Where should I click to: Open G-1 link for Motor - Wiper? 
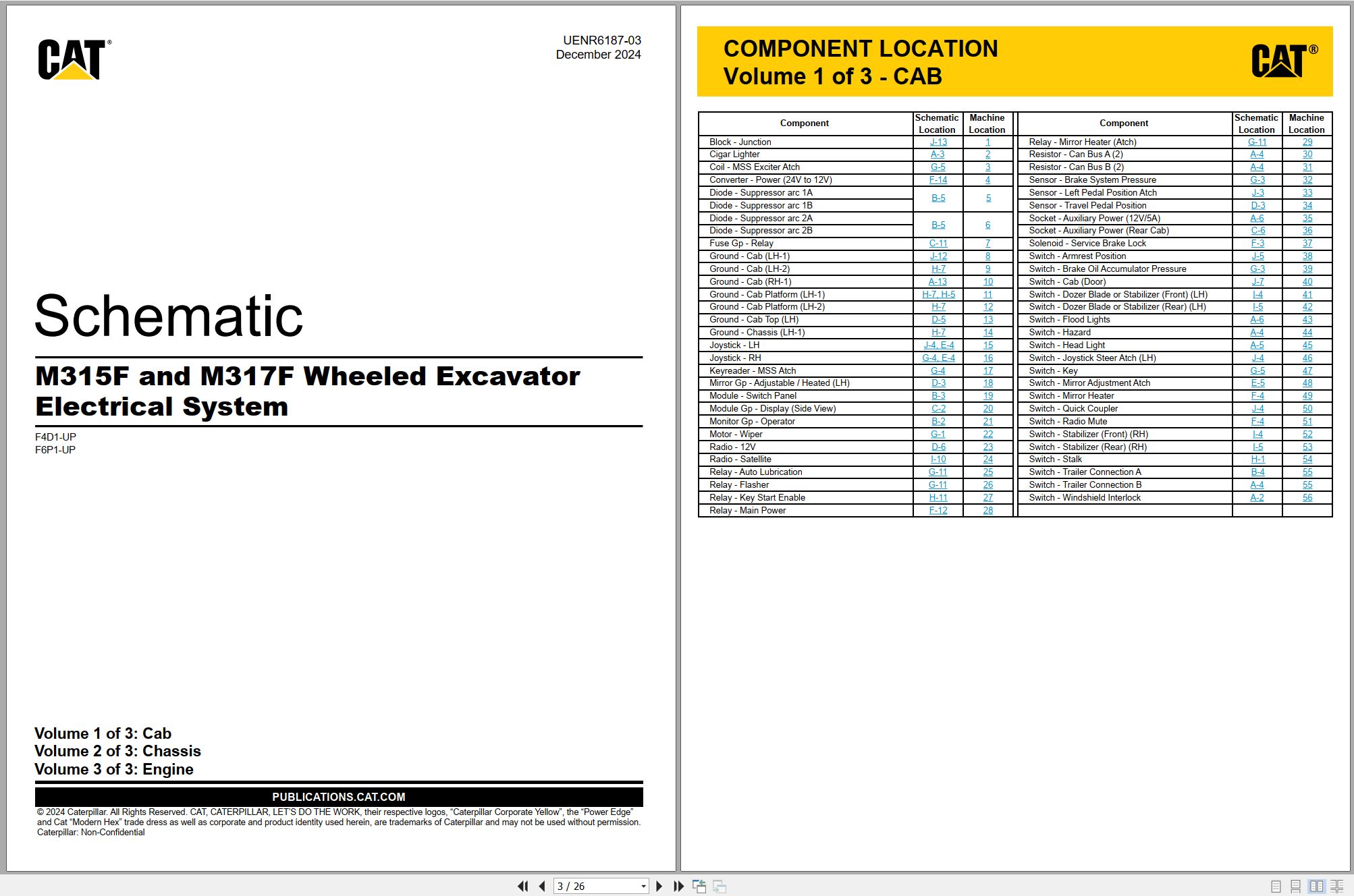tap(938, 435)
